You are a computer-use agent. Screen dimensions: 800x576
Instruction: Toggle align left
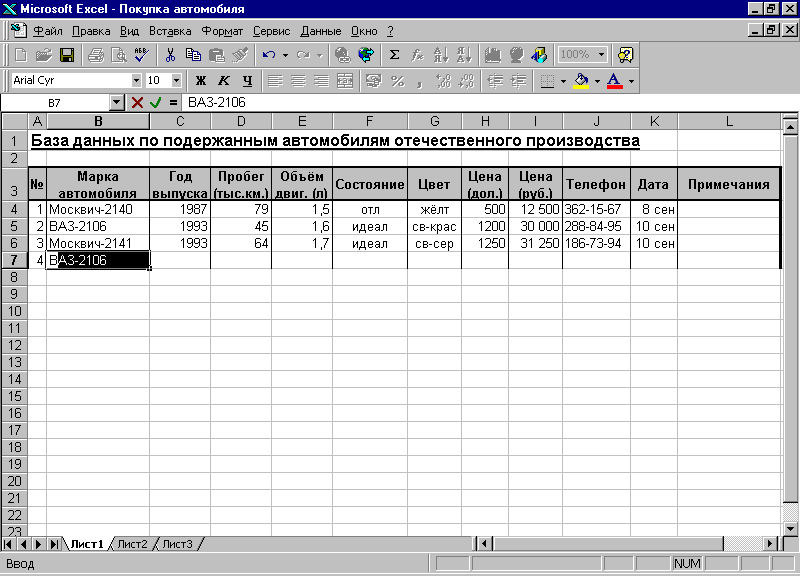(x=276, y=81)
